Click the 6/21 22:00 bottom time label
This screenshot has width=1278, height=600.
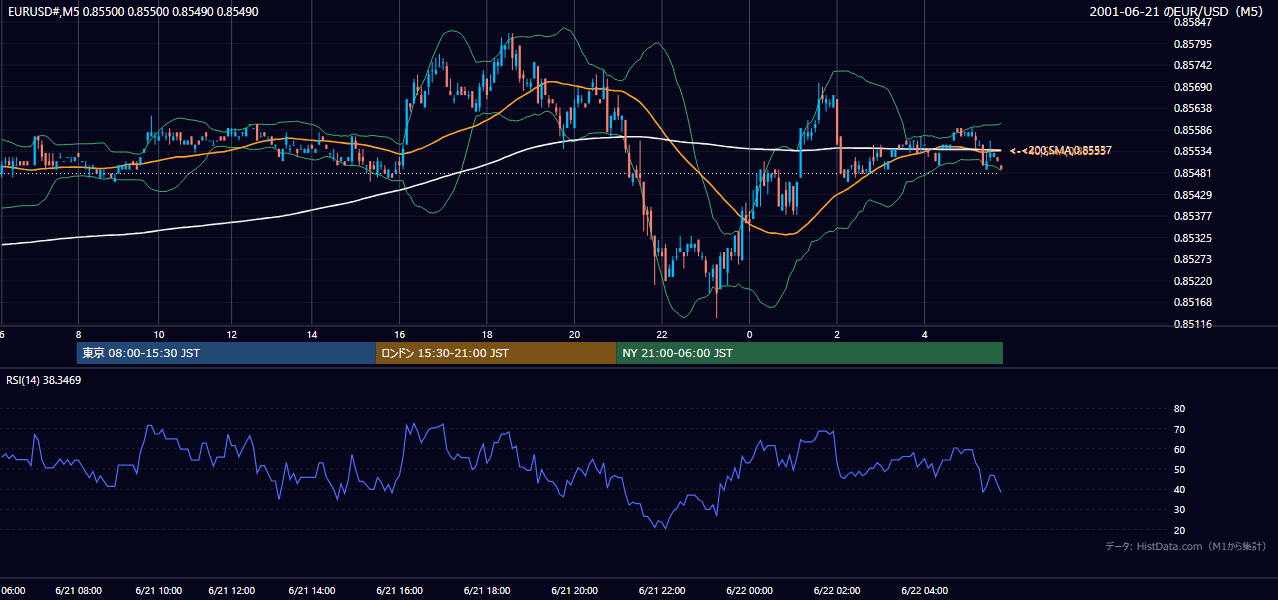coord(661,590)
